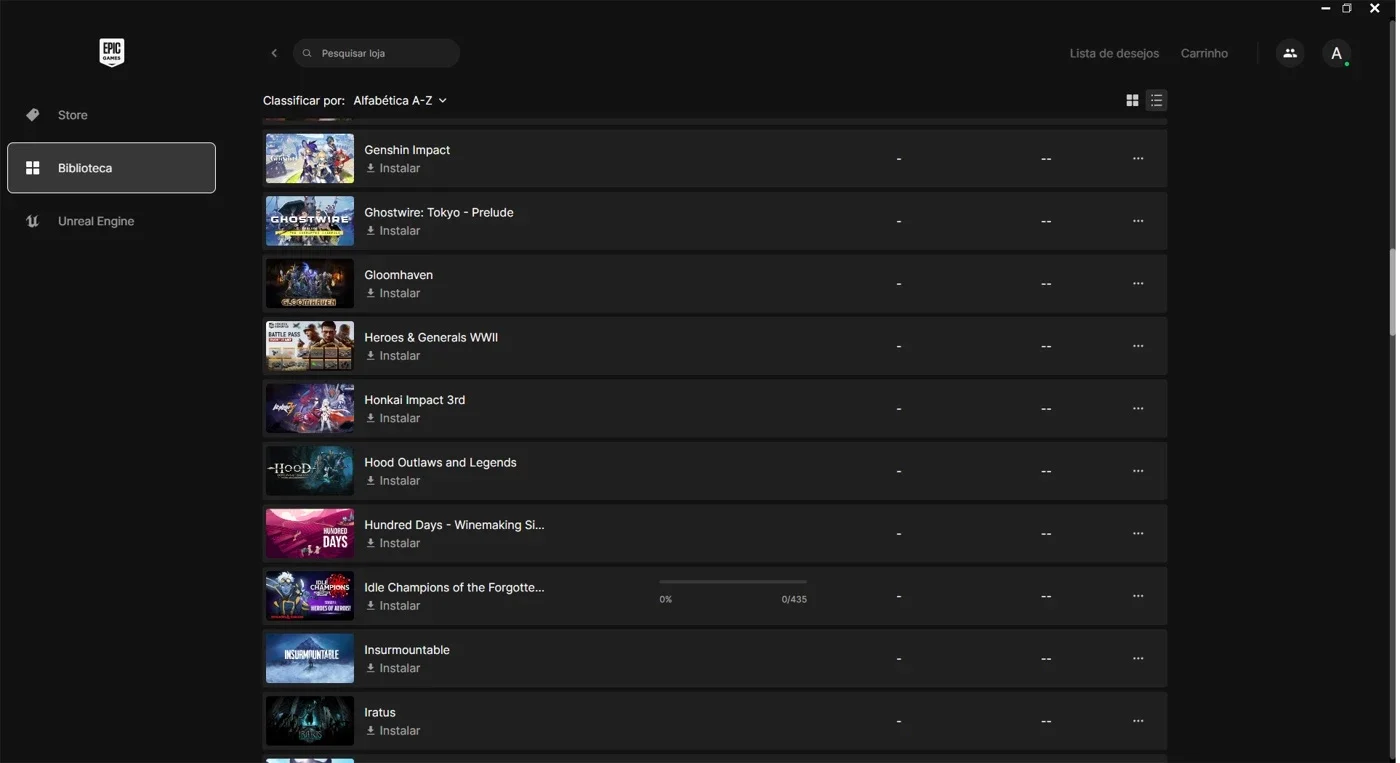Viewport: 1400px width, 763px height.
Task: Open Iratus thumbnail
Action: 310,721
